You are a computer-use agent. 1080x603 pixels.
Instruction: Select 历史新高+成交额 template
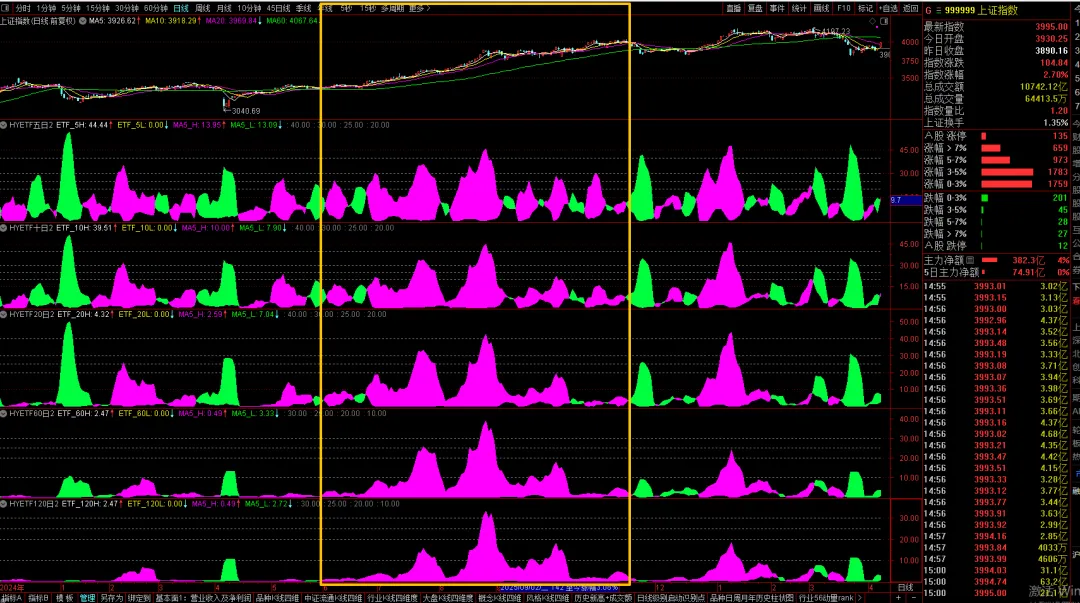pos(603,597)
